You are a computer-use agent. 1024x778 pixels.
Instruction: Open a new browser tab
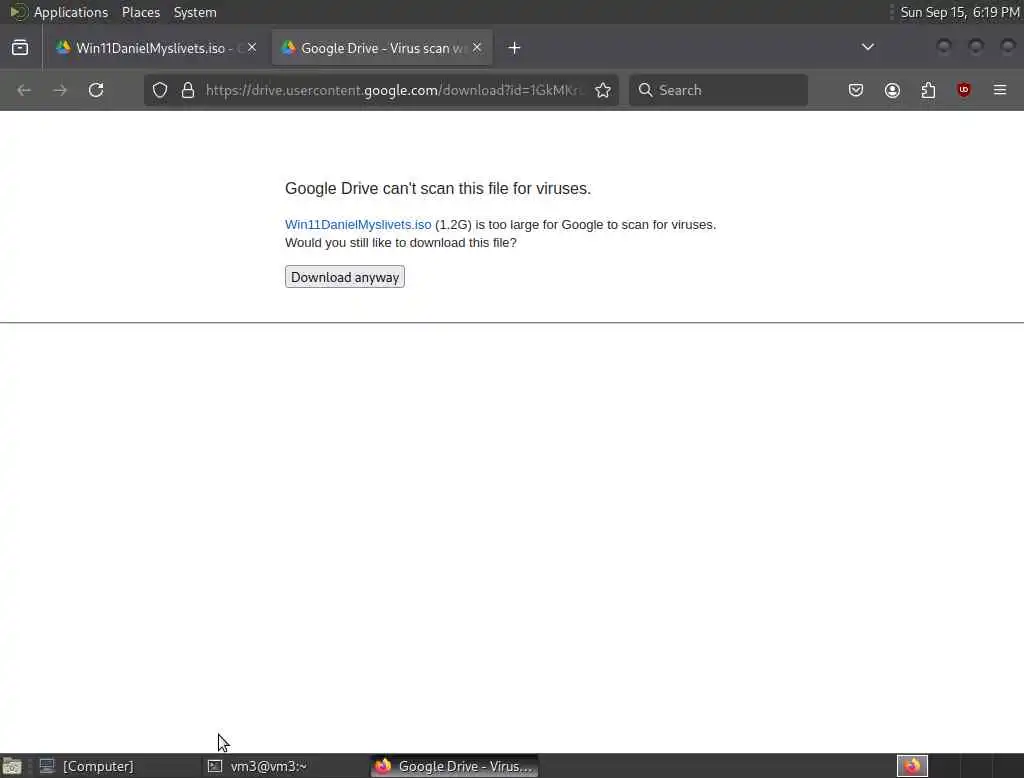click(515, 48)
